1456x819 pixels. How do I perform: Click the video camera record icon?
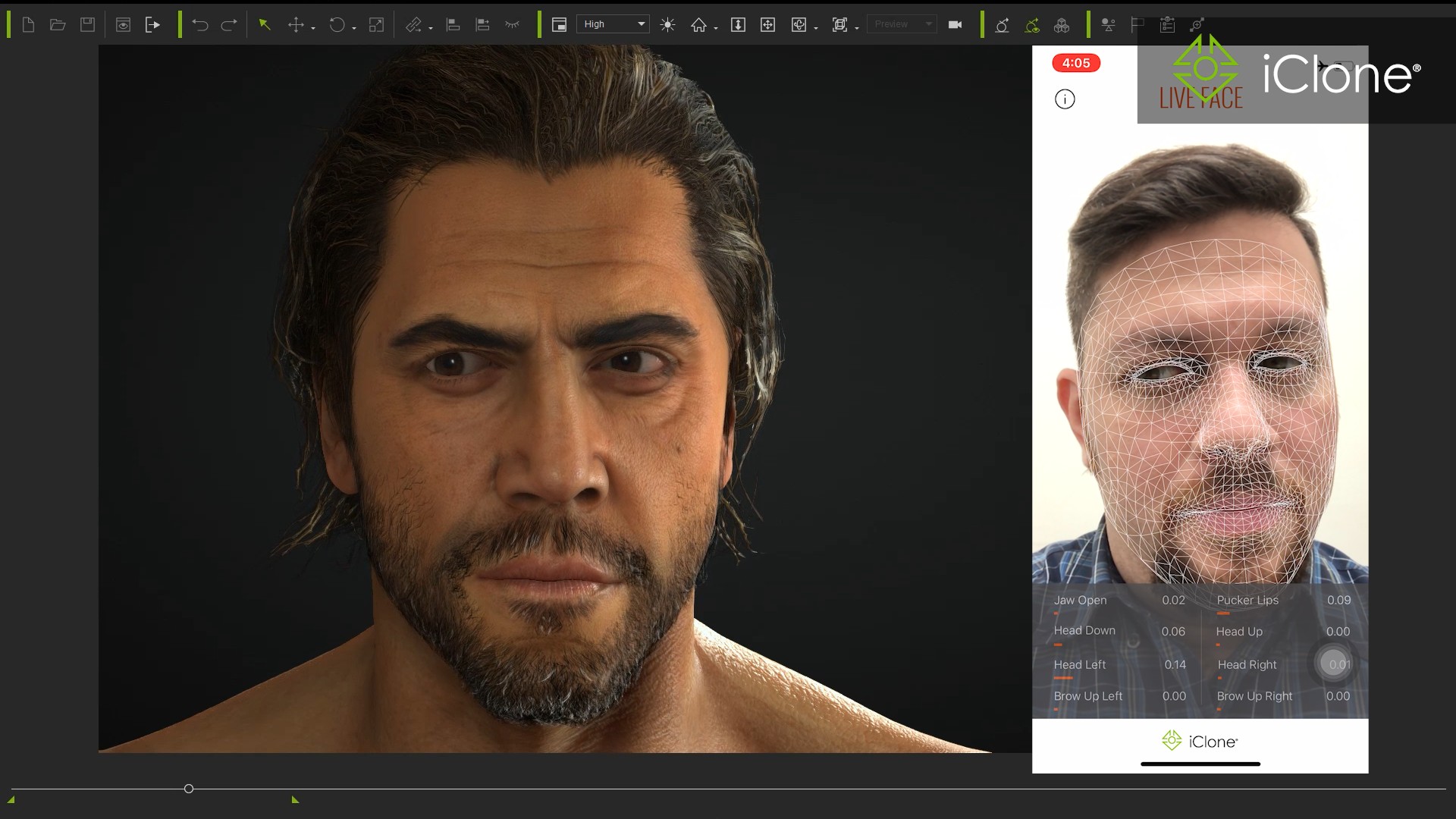pyautogui.click(x=955, y=25)
